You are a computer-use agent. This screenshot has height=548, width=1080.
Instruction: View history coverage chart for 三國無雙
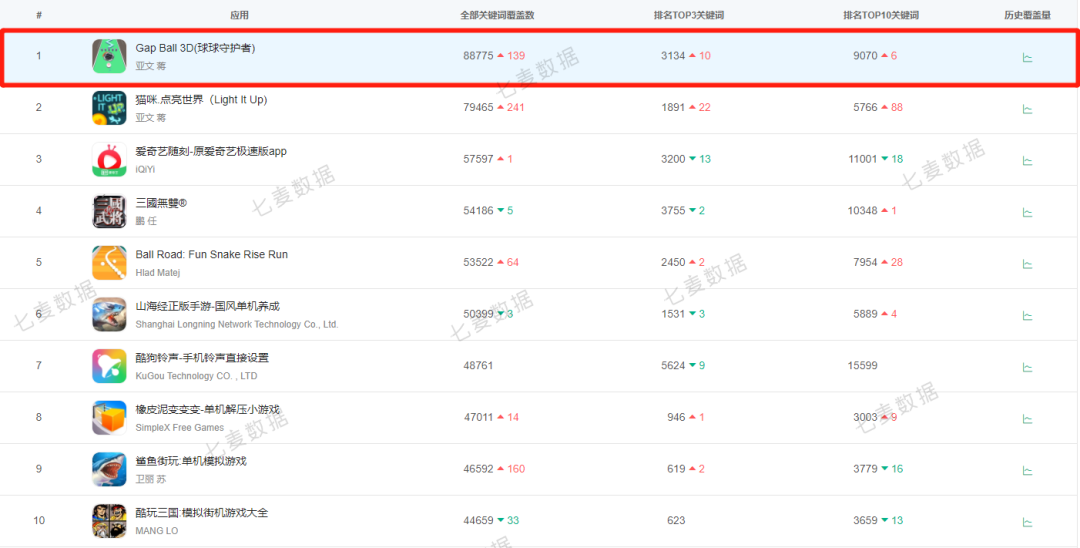coord(1027,212)
